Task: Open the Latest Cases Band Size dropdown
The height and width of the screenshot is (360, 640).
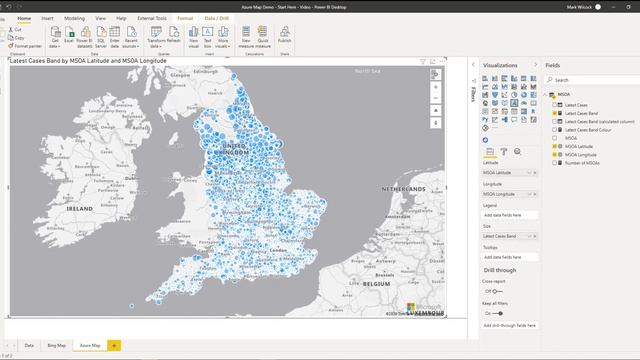Action: 529,236
